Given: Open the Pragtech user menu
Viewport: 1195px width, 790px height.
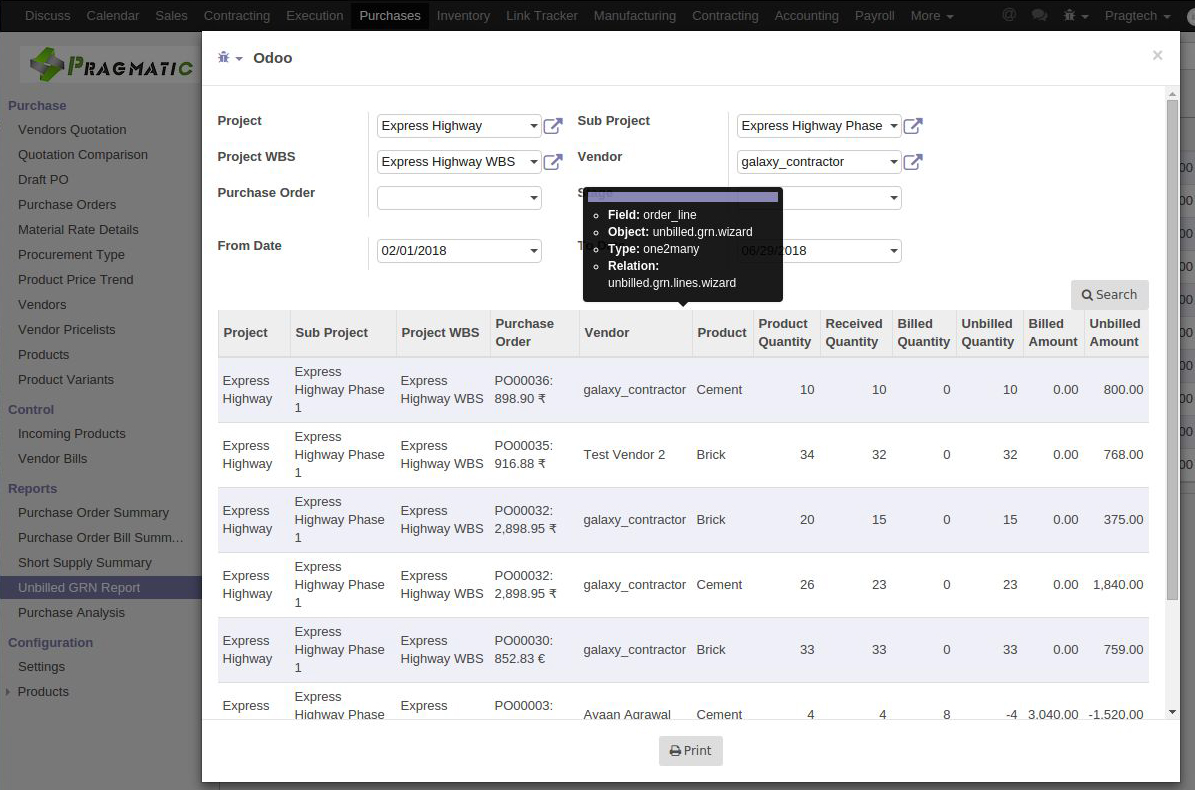Looking at the screenshot, I should tap(1137, 15).
